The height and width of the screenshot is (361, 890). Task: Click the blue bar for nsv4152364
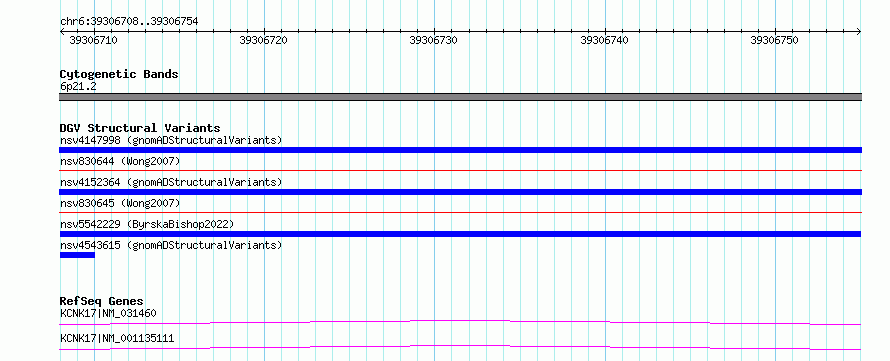460,192
